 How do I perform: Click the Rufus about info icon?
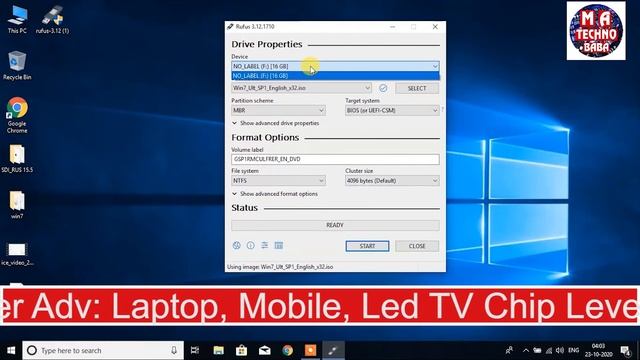[251, 245]
